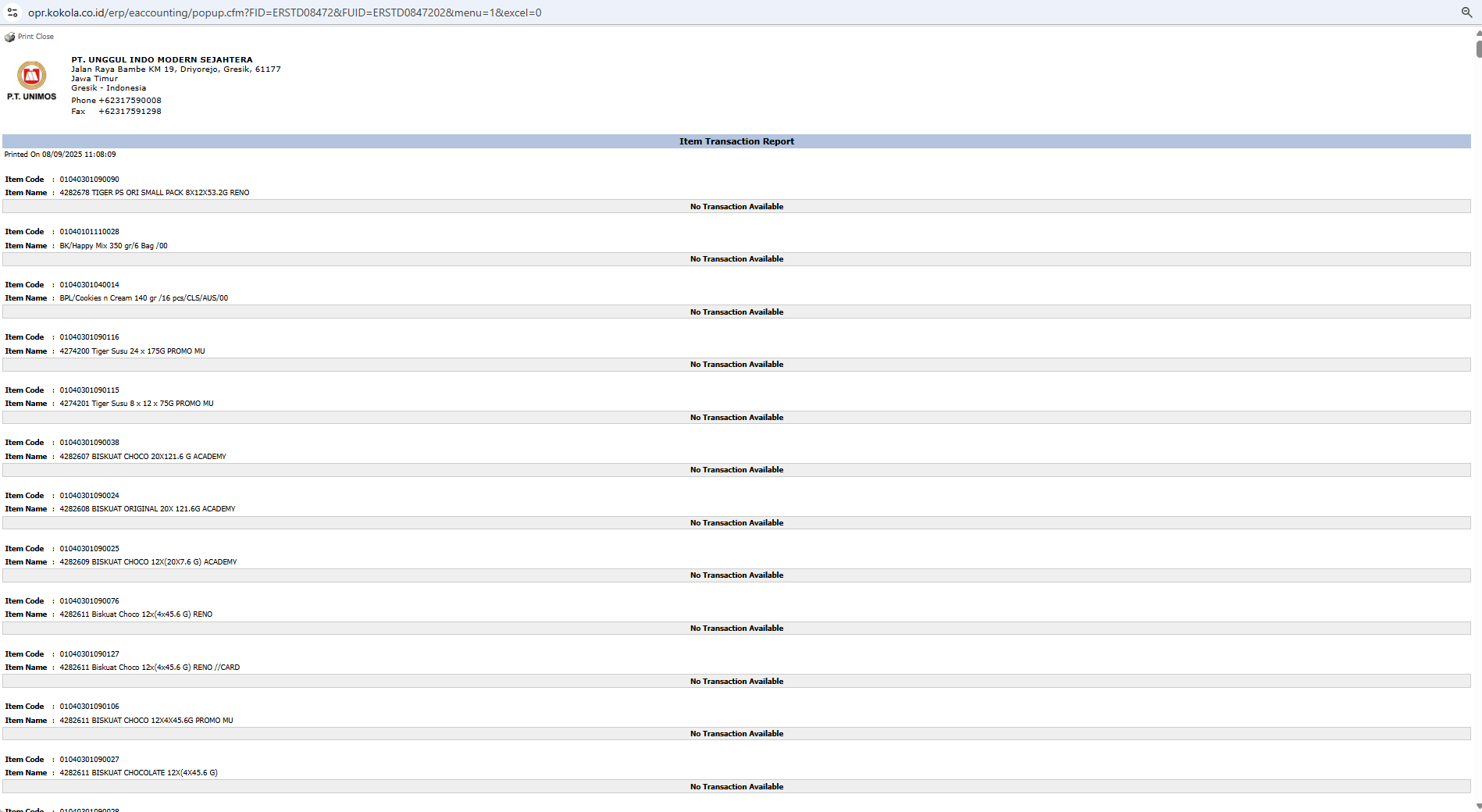Image resolution: width=1482 pixels, height=812 pixels.
Task: Click the Close link
Action: coord(45,37)
